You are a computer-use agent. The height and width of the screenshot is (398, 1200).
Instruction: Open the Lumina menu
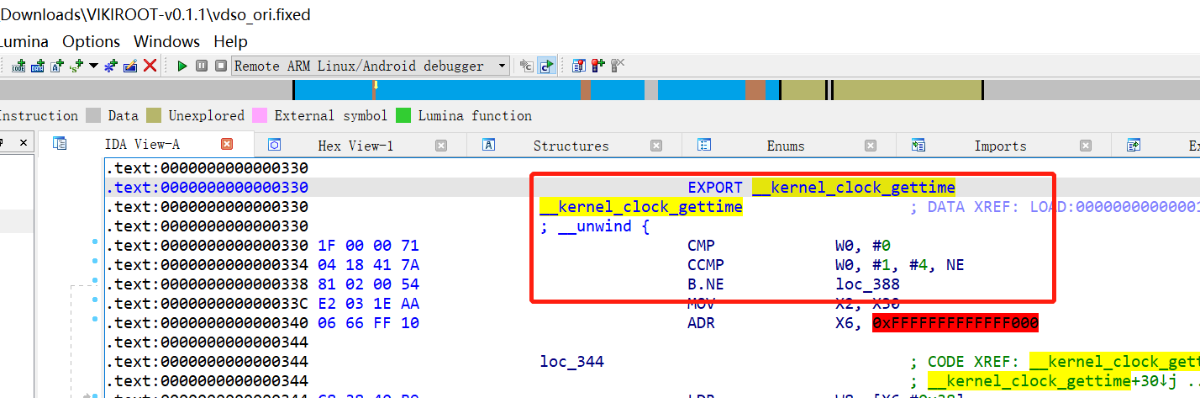[23, 41]
